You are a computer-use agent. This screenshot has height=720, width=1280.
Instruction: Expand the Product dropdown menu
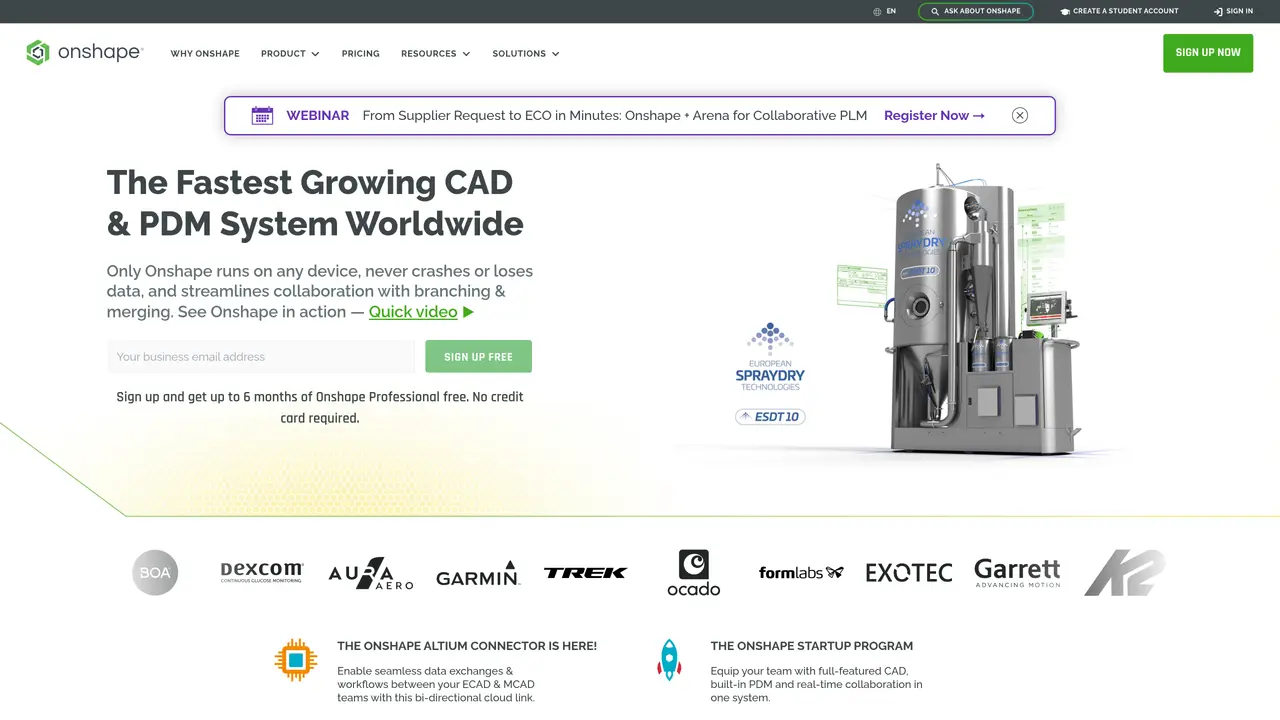coord(290,54)
